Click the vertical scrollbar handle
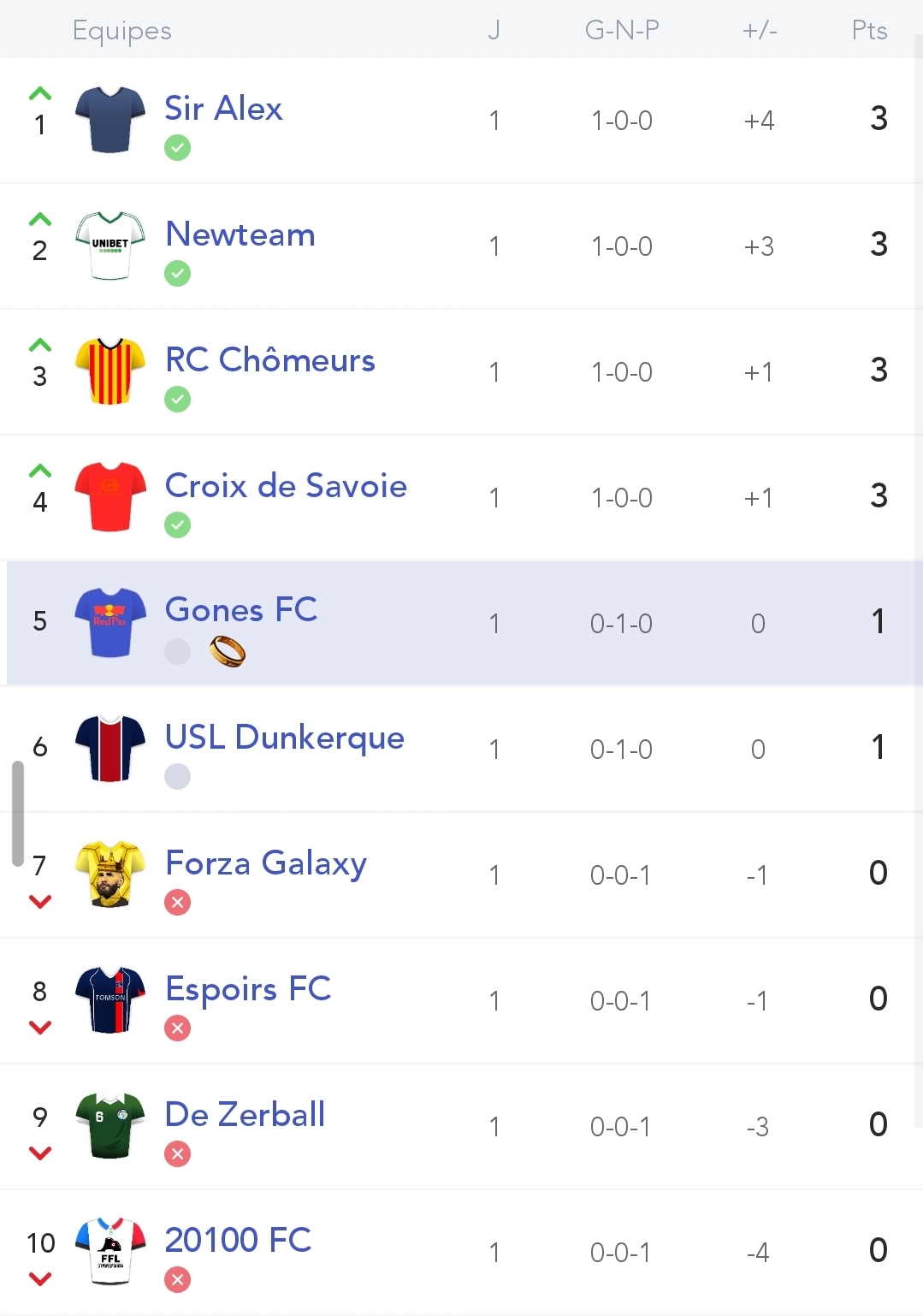Image resolution: width=923 pixels, height=1316 pixels. pos(17,814)
